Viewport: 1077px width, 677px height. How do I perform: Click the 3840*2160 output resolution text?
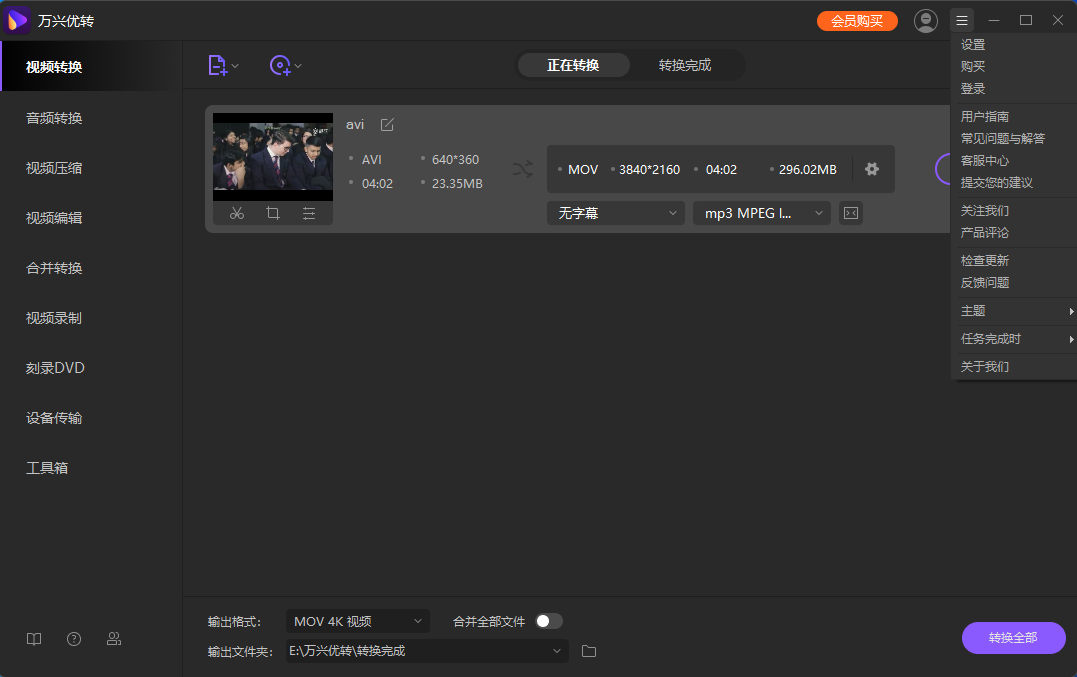click(649, 170)
